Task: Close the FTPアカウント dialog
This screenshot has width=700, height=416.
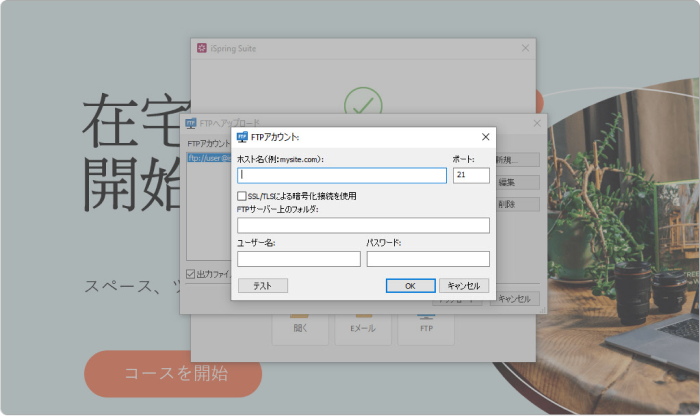Action: click(x=485, y=137)
